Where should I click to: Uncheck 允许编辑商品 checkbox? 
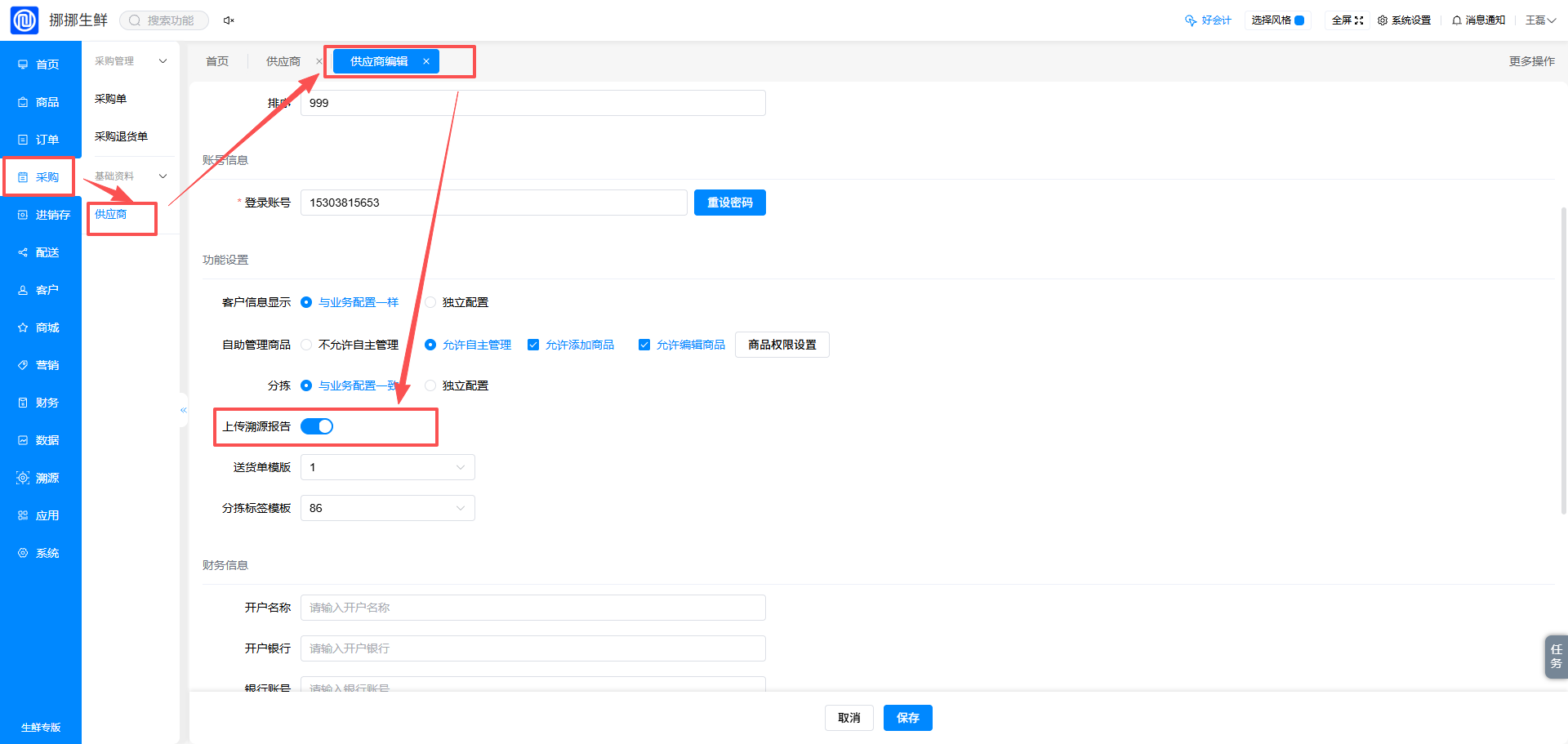pos(644,345)
